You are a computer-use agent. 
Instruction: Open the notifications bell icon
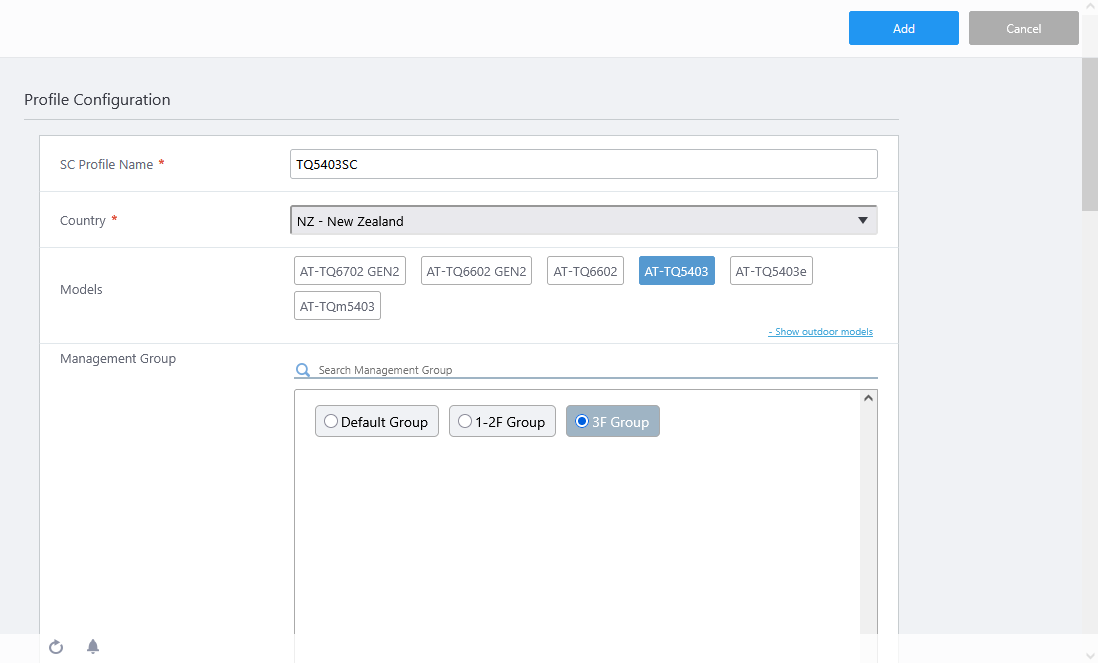tap(93, 647)
